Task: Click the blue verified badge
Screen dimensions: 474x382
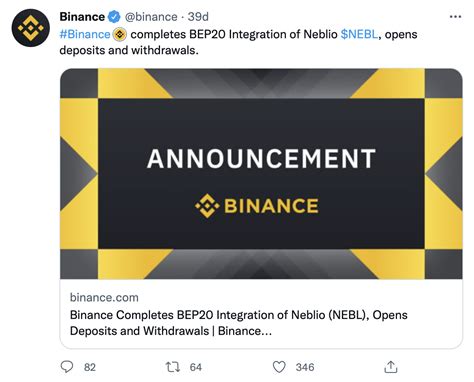Action: (x=114, y=17)
